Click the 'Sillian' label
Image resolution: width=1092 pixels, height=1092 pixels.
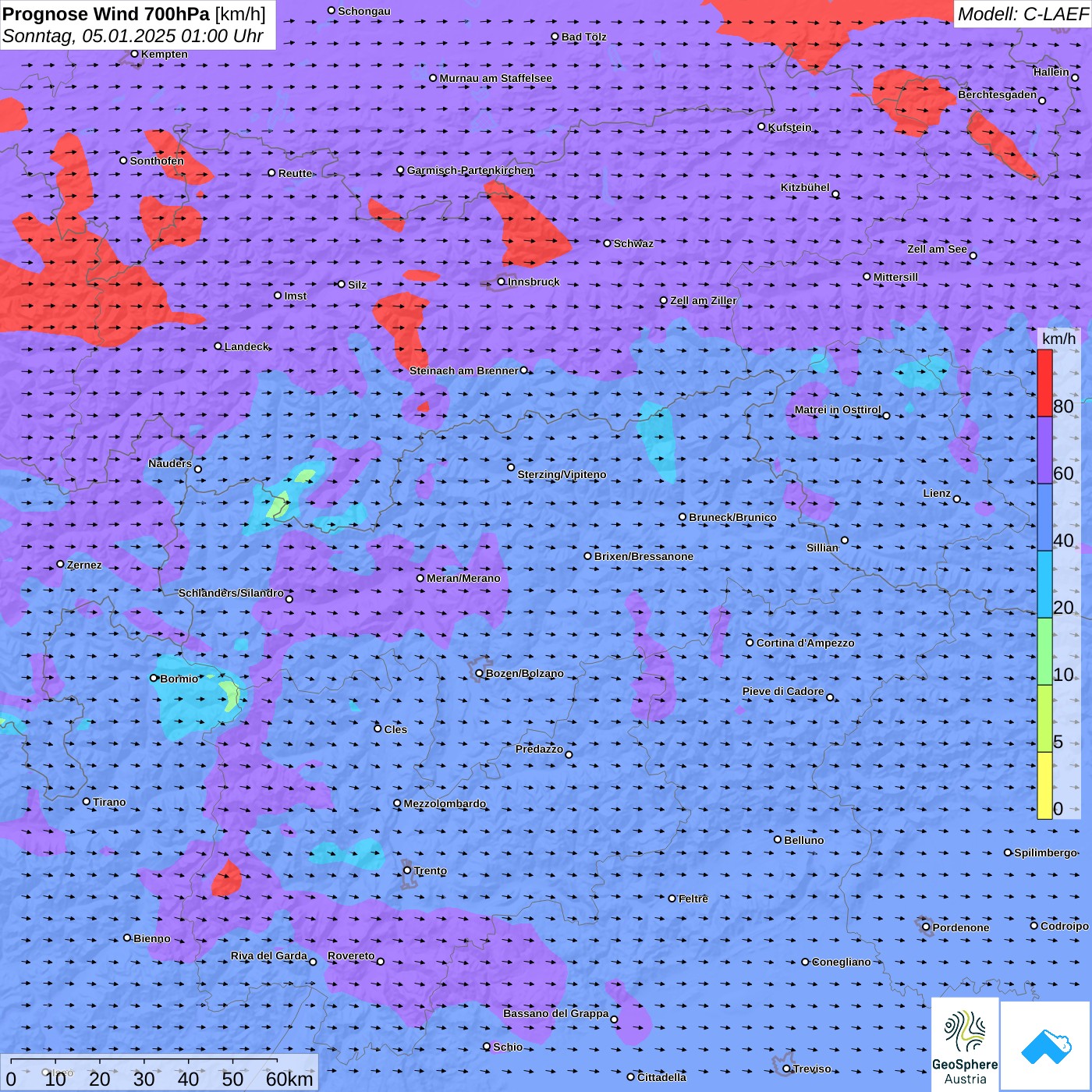click(x=822, y=548)
